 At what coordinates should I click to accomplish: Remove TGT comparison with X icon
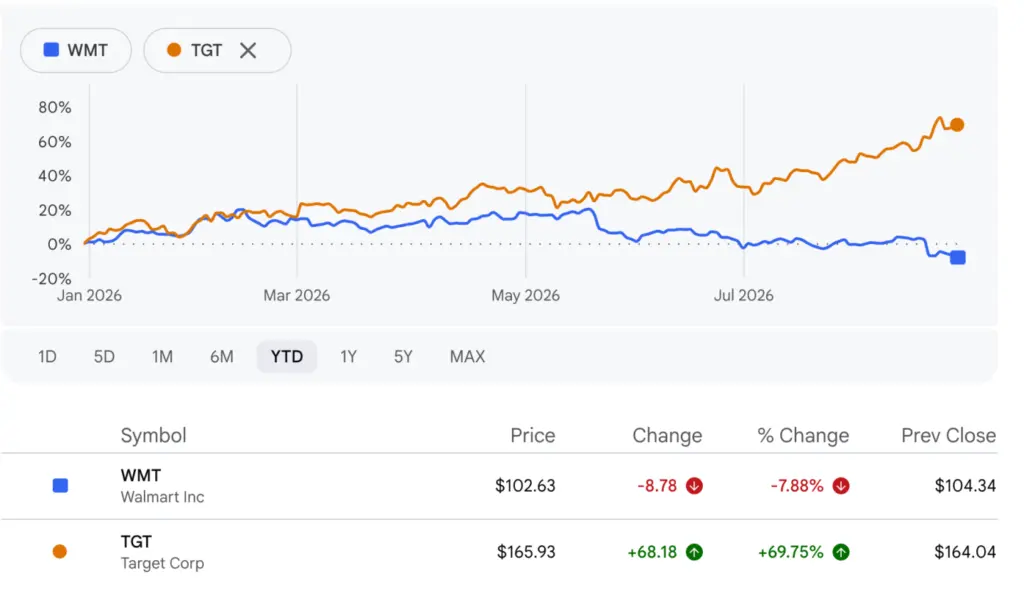click(248, 50)
